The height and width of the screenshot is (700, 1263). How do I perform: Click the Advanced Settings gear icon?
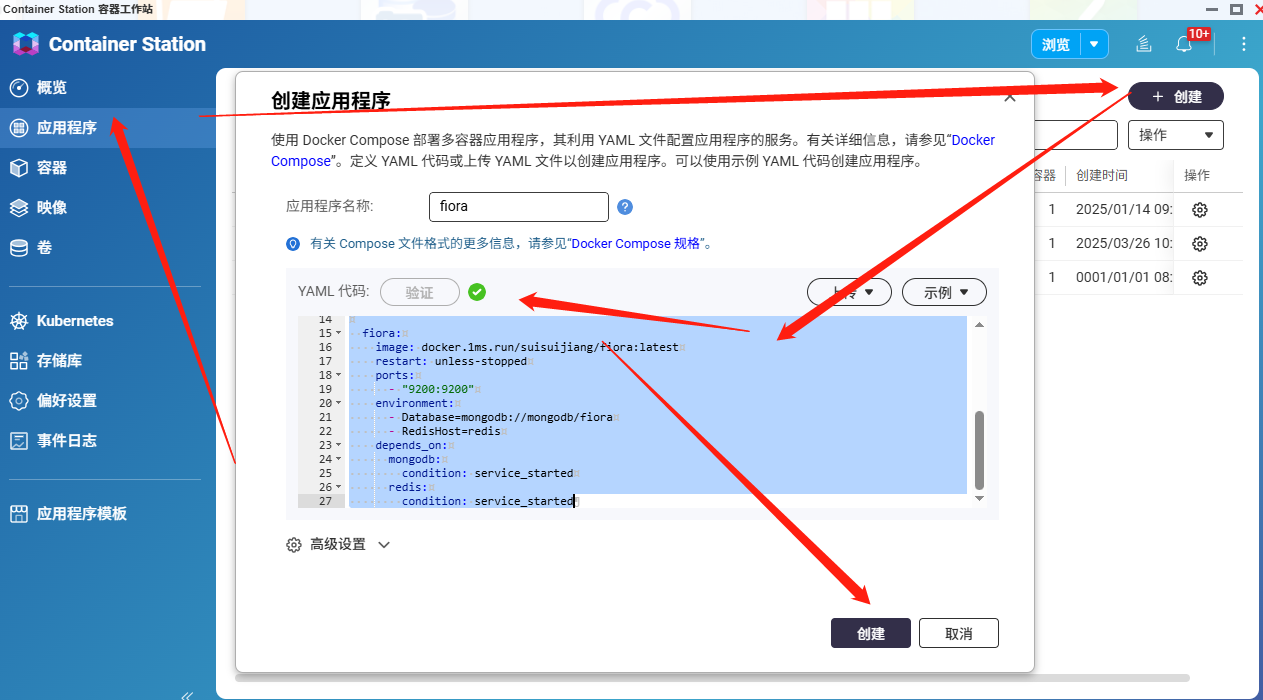pyautogui.click(x=294, y=545)
